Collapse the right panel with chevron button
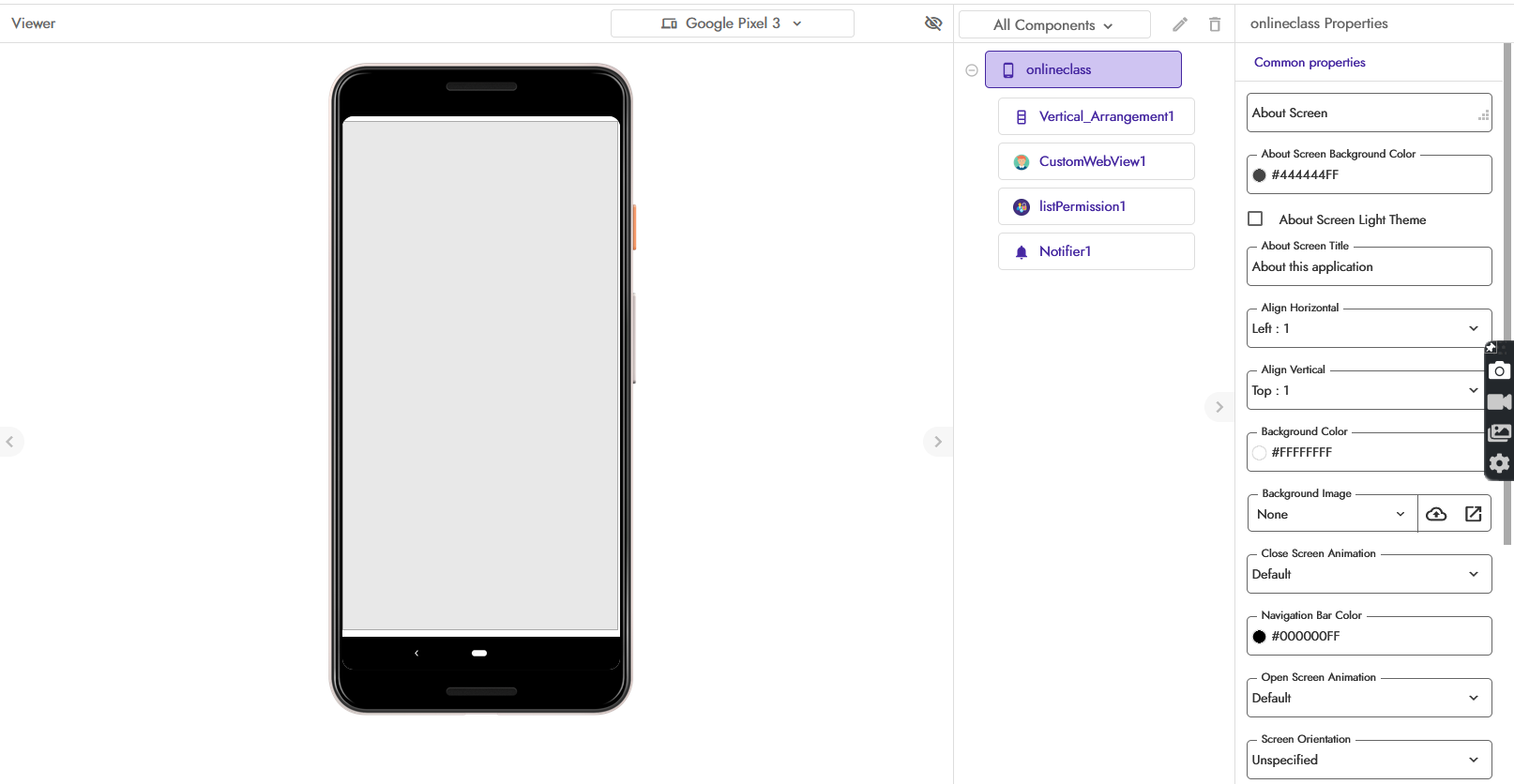The height and width of the screenshot is (784, 1514). pos(1219,407)
